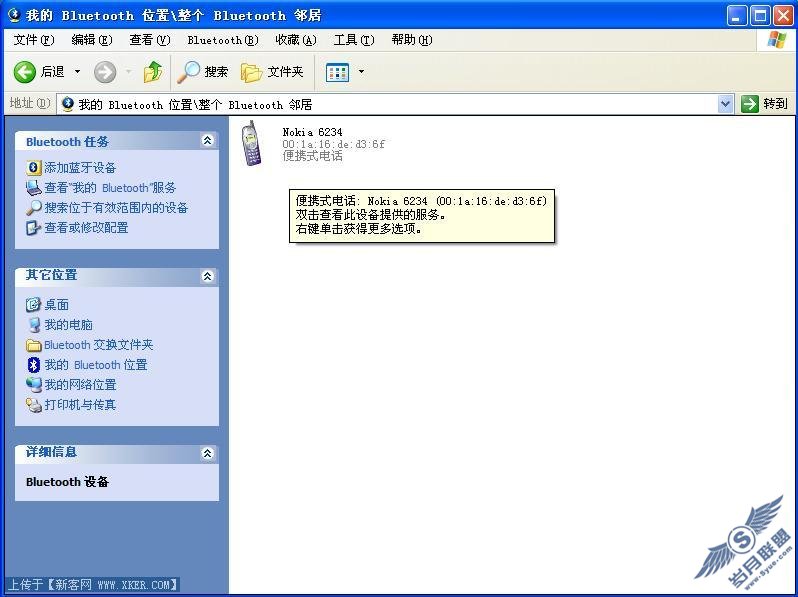The image size is (798, 597).
Task: Click the desktop icon beside 桌面
Action: click(34, 305)
